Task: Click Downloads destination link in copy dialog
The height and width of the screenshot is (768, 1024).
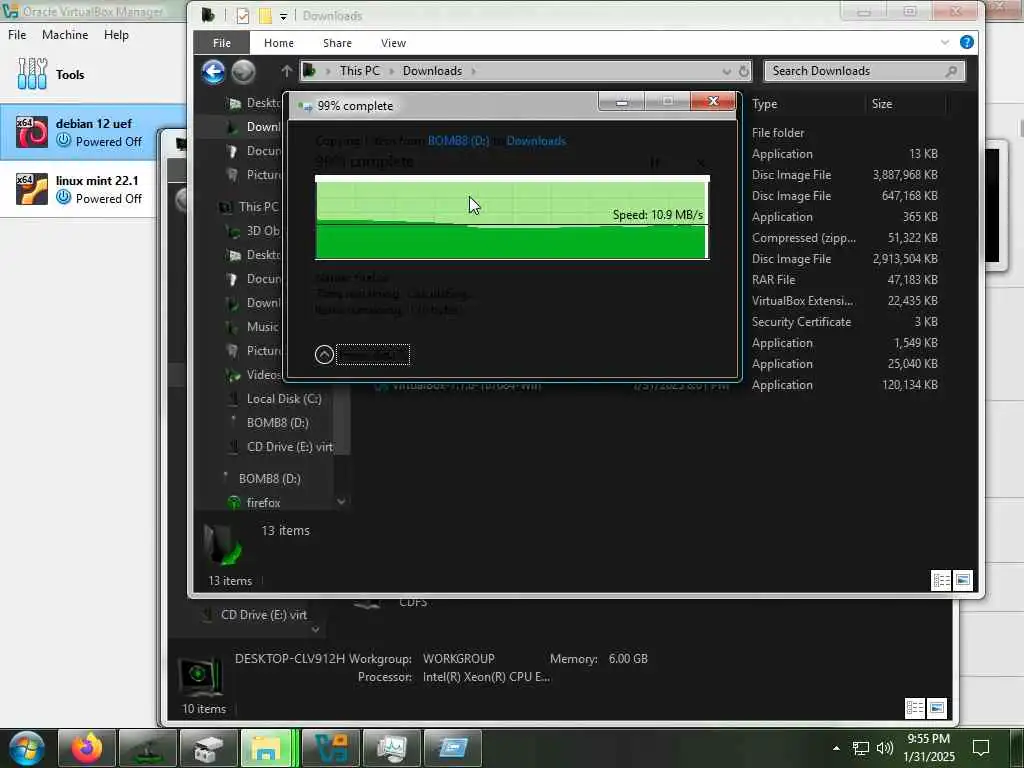Action: [x=536, y=141]
